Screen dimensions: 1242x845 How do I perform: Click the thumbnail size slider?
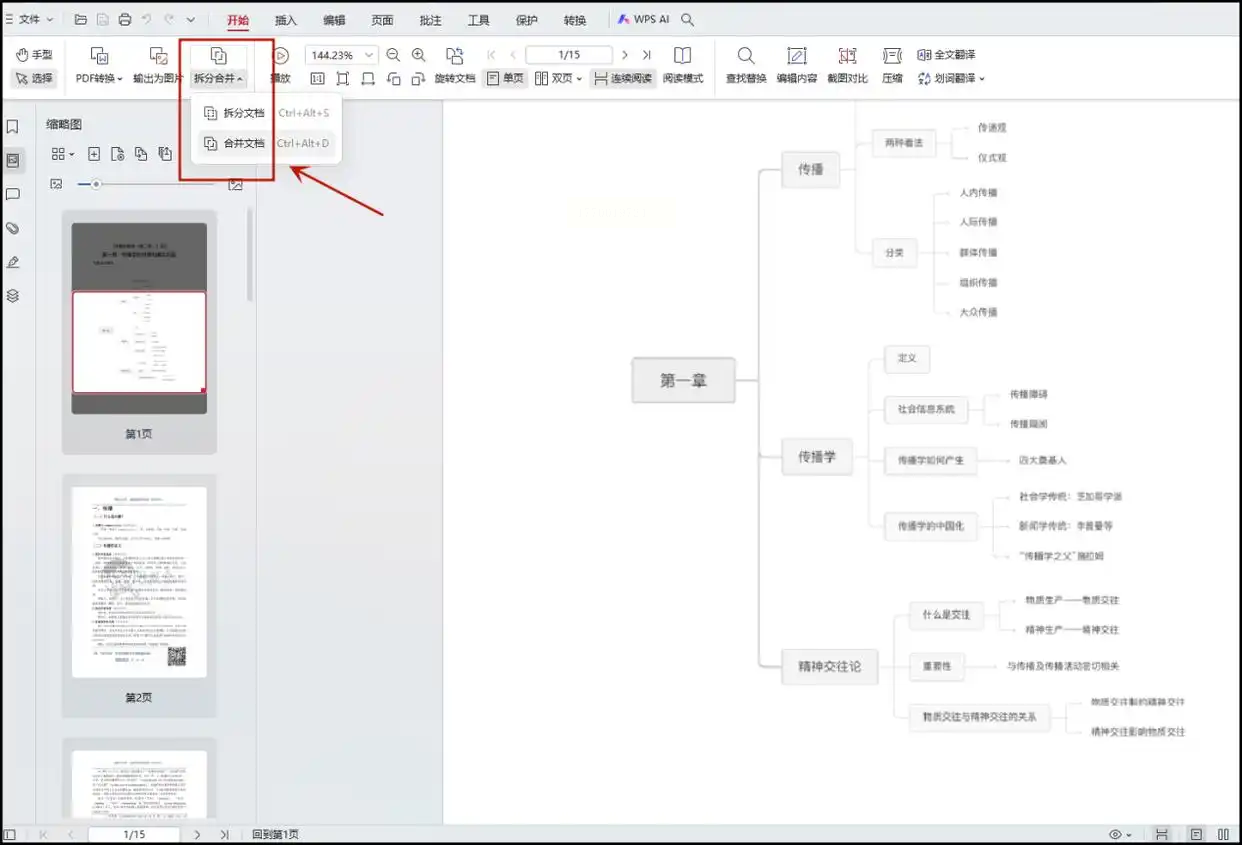pyautogui.click(x=96, y=184)
